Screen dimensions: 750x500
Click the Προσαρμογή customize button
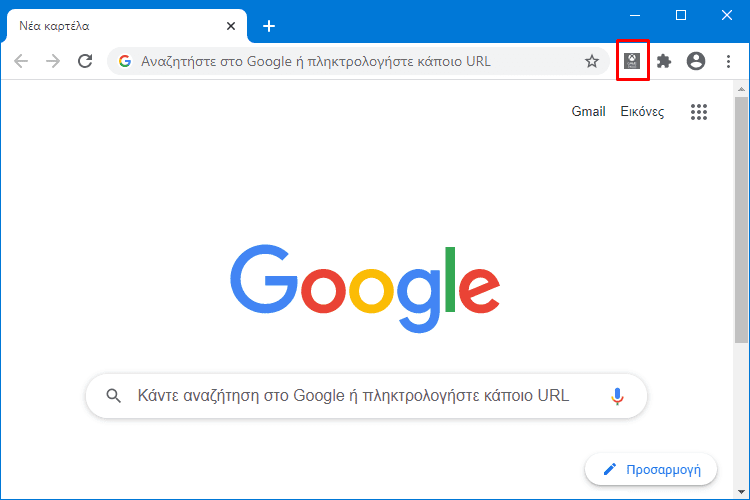[x=651, y=469]
